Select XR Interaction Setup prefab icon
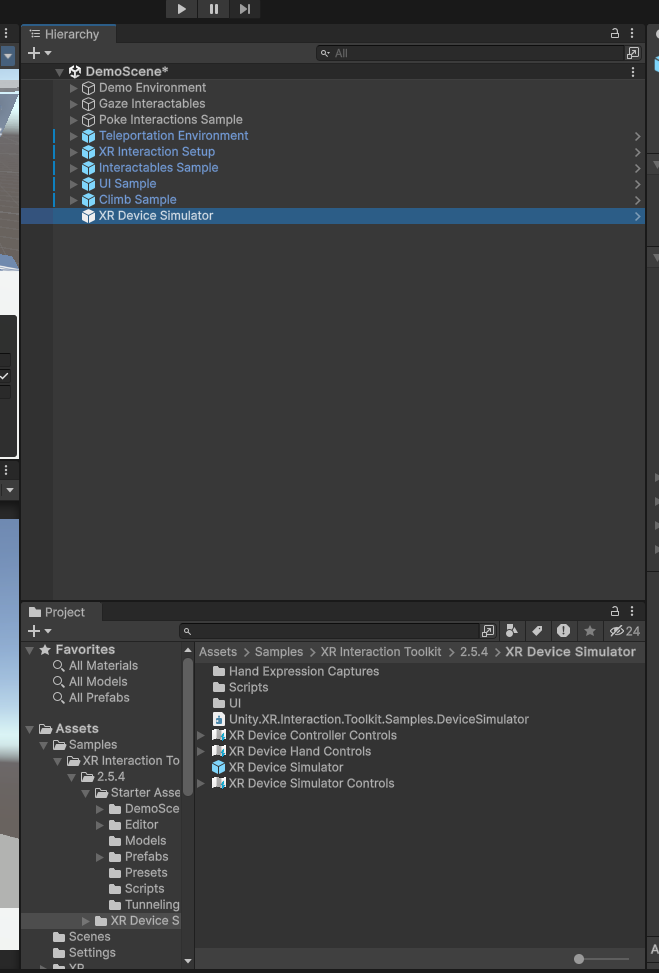This screenshot has width=659, height=973. 89,152
